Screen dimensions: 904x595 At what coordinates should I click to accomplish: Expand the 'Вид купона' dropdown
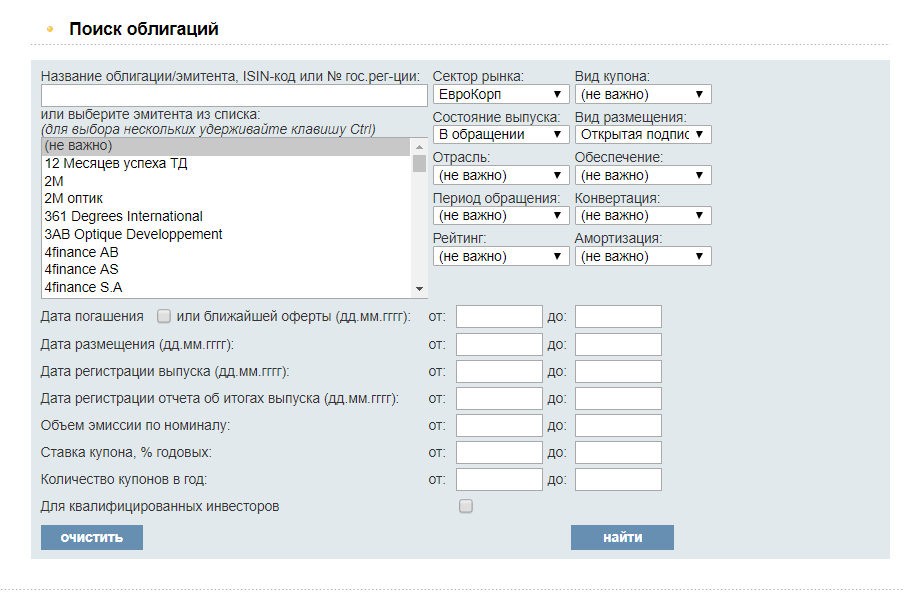(643, 94)
